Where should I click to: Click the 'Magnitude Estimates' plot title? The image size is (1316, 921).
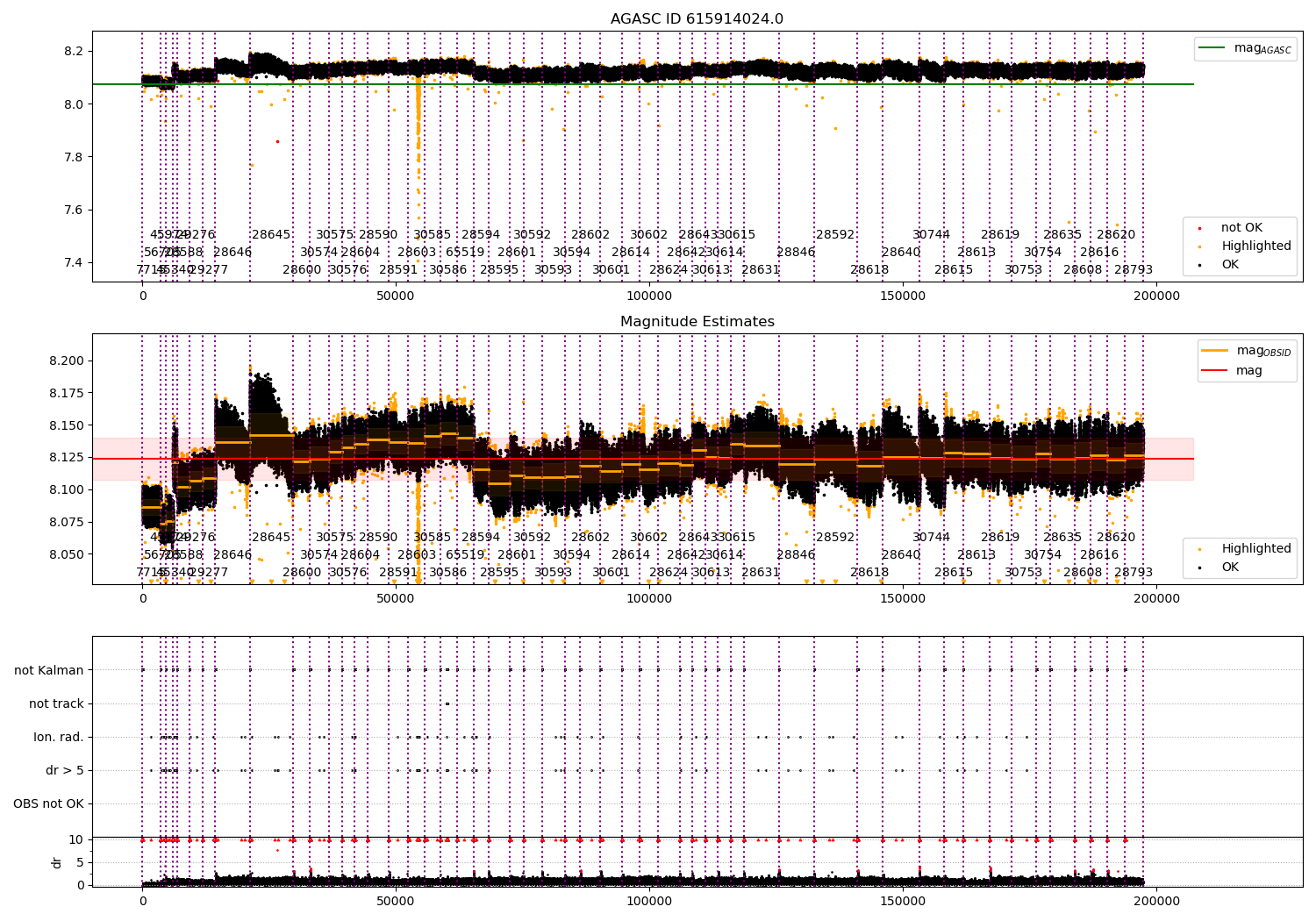[x=697, y=322]
